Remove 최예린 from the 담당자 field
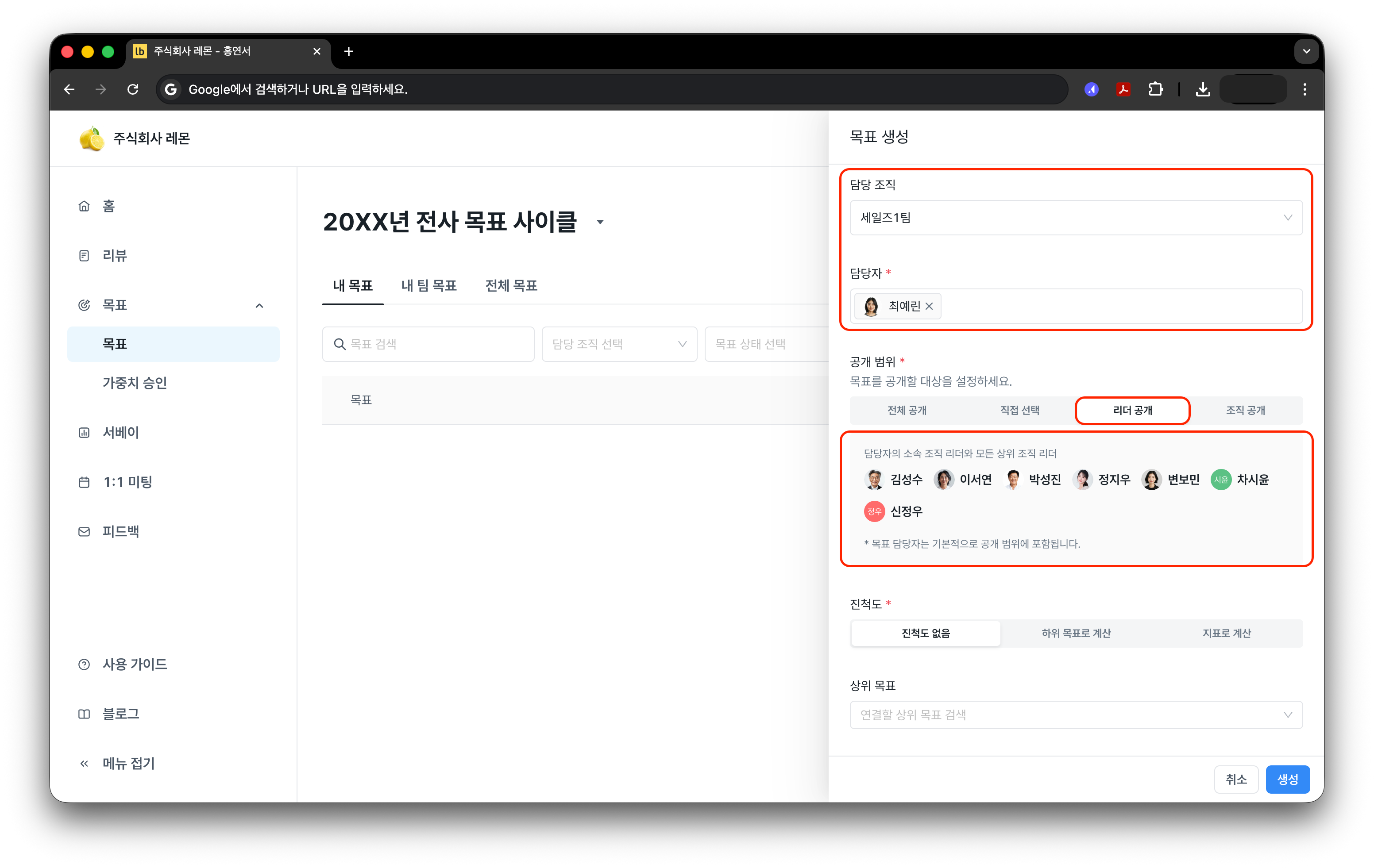 [929, 306]
